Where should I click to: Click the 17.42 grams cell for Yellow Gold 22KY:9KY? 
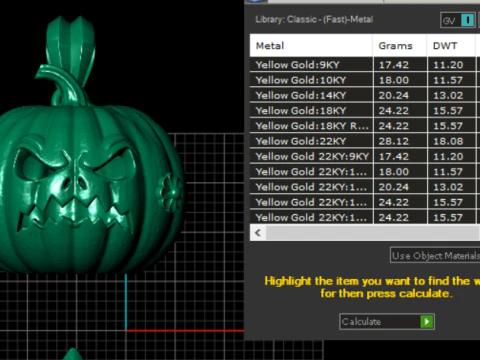[400, 156]
